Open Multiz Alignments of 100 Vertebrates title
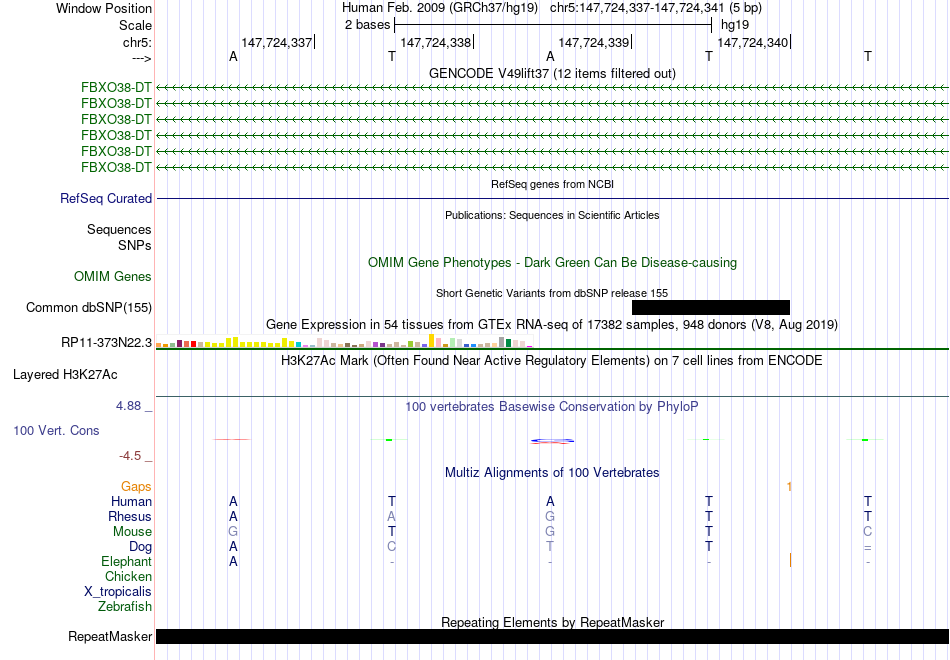This screenshot has width=950, height=660. 552,473
